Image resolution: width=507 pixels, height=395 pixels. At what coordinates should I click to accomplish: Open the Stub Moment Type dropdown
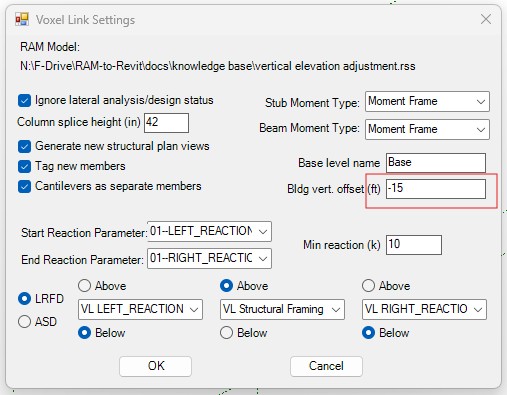pos(427,101)
